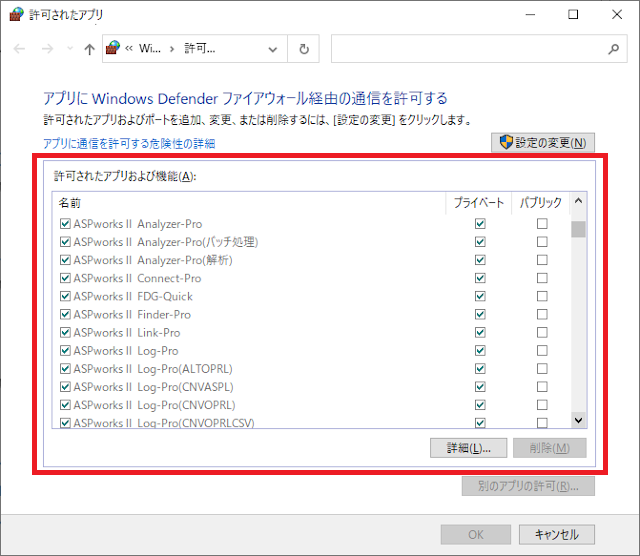Click the list scroll down arrow
Viewport: 640px width, 556px height.
coord(578,420)
